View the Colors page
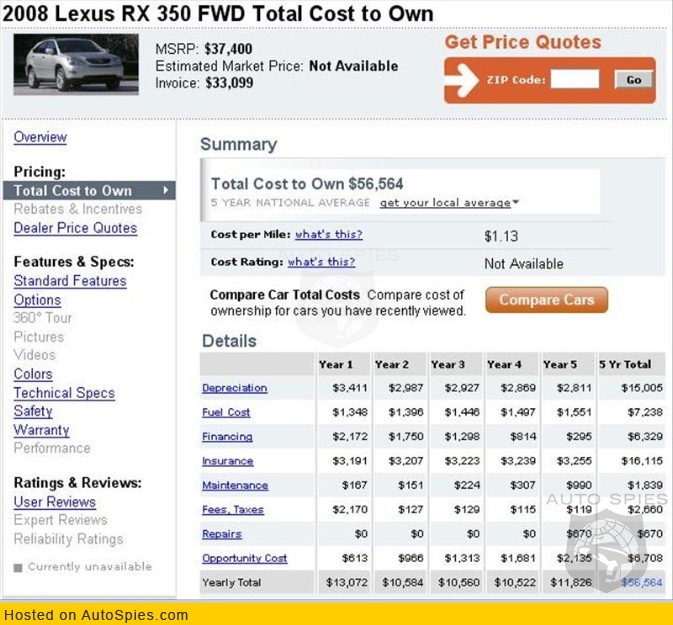This screenshot has height=625, width=673. [x=33, y=374]
